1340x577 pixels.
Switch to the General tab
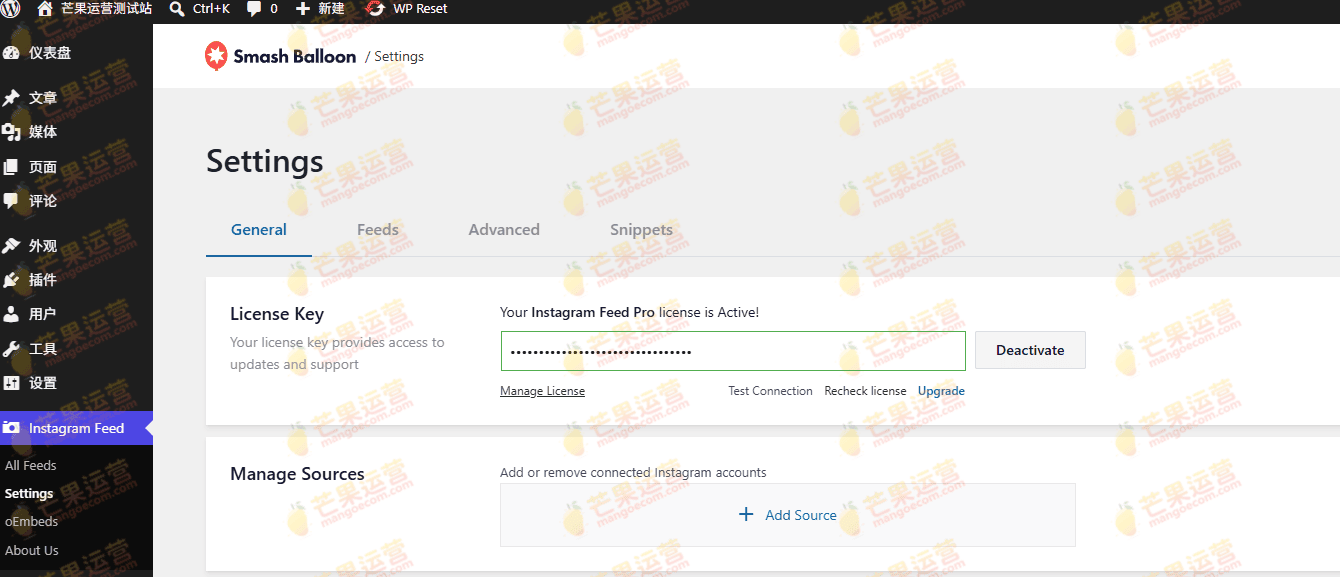[259, 230]
